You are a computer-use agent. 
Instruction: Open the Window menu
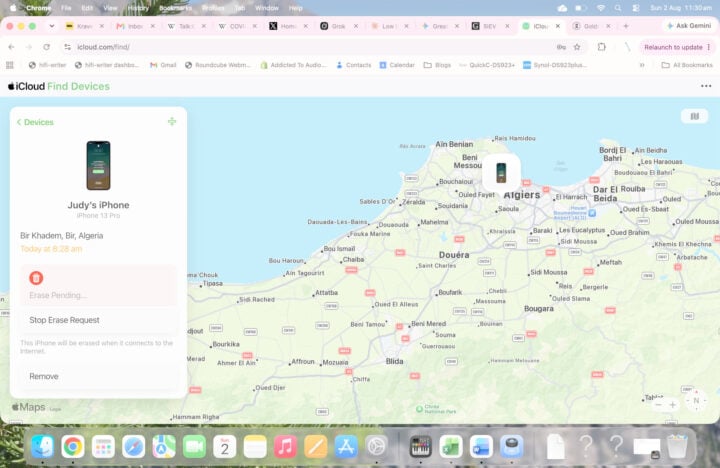coord(266,8)
